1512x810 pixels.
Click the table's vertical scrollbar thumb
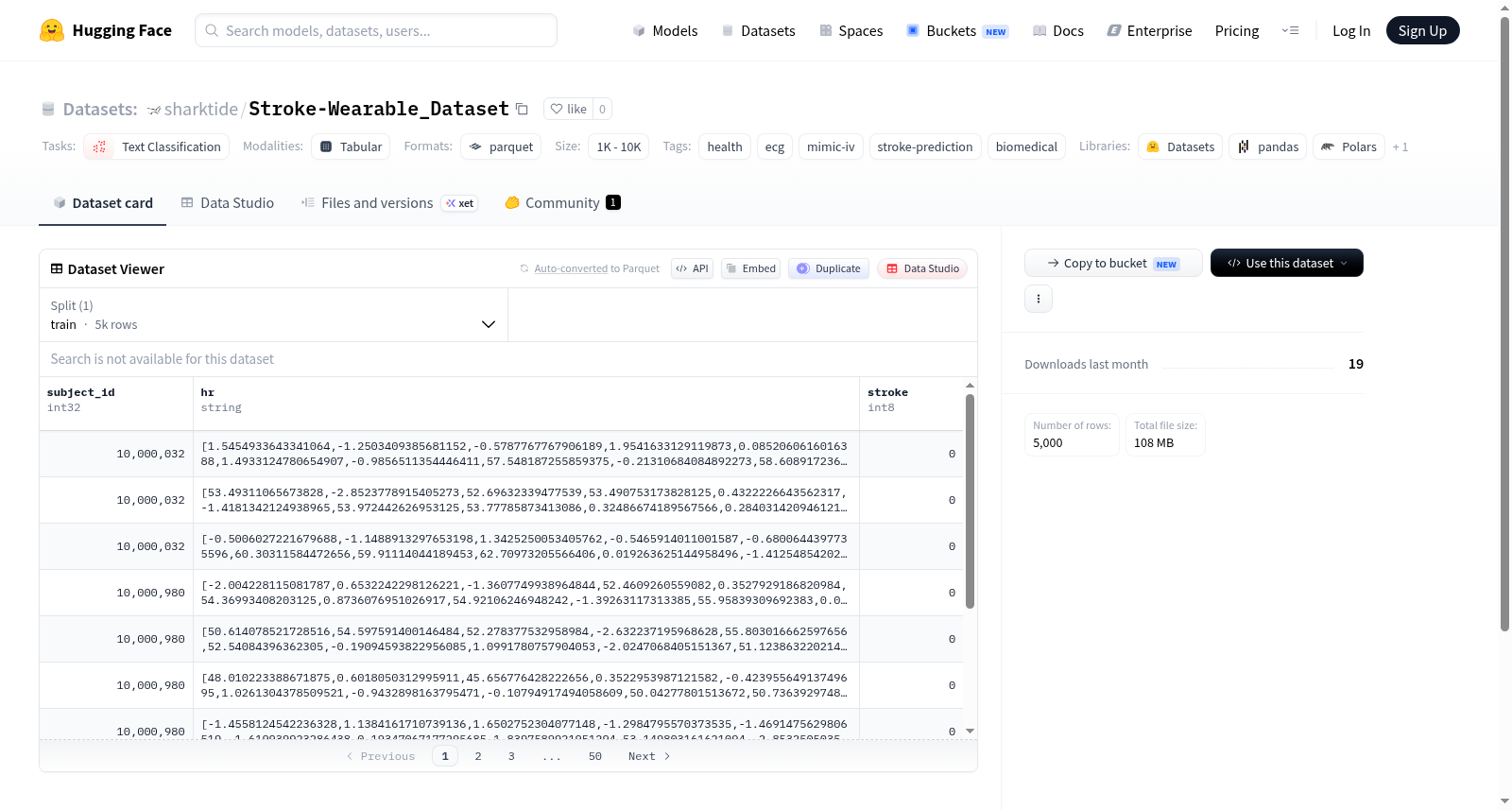(x=970, y=501)
